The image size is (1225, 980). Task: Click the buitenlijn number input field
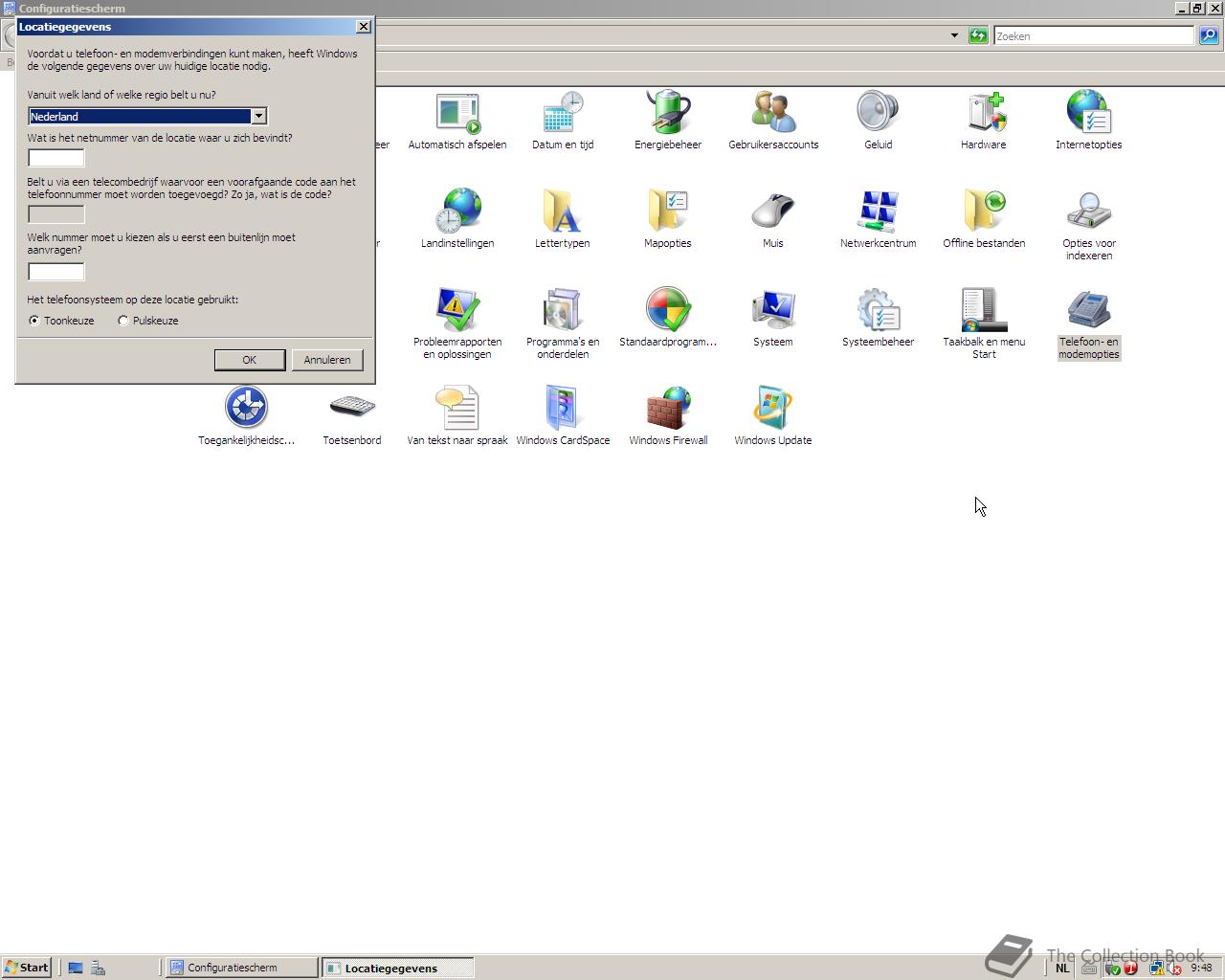[x=56, y=272]
